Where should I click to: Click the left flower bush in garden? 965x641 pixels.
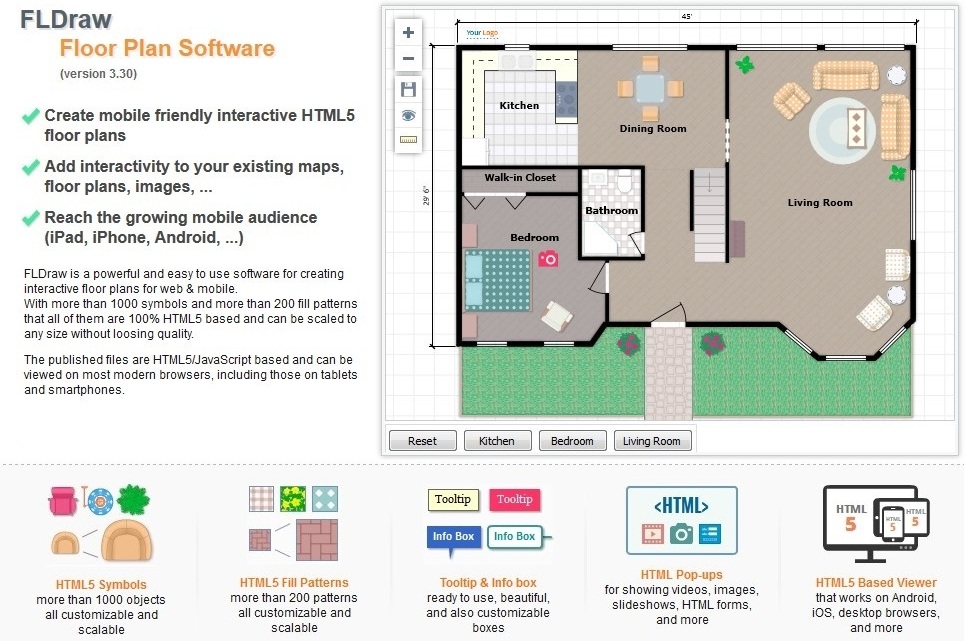coord(628,344)
